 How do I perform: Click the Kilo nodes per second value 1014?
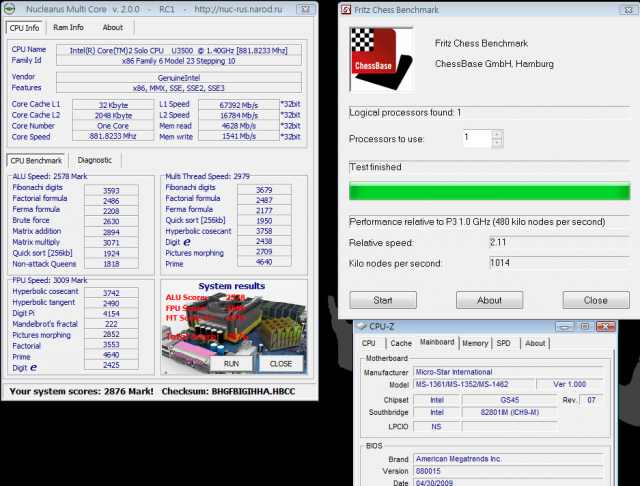coord(560,263)
